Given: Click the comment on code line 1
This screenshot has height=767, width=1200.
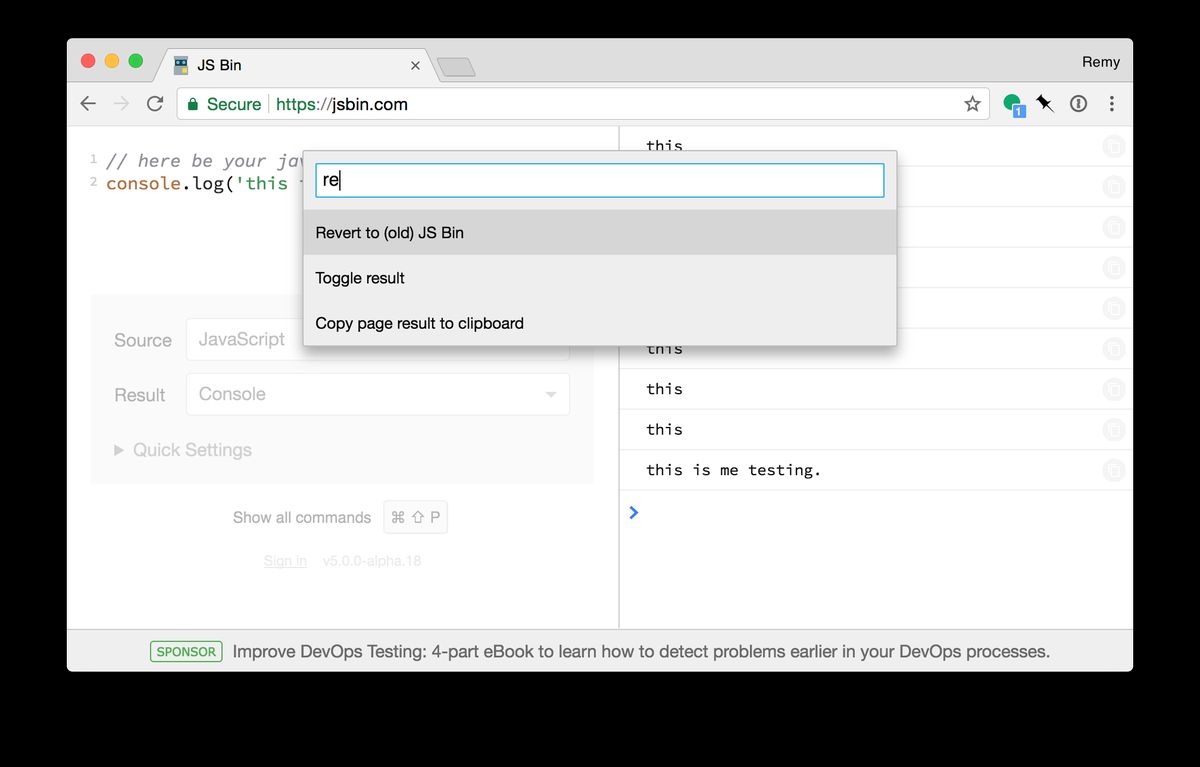Looking at the screenshot, I should click(204, 161).
